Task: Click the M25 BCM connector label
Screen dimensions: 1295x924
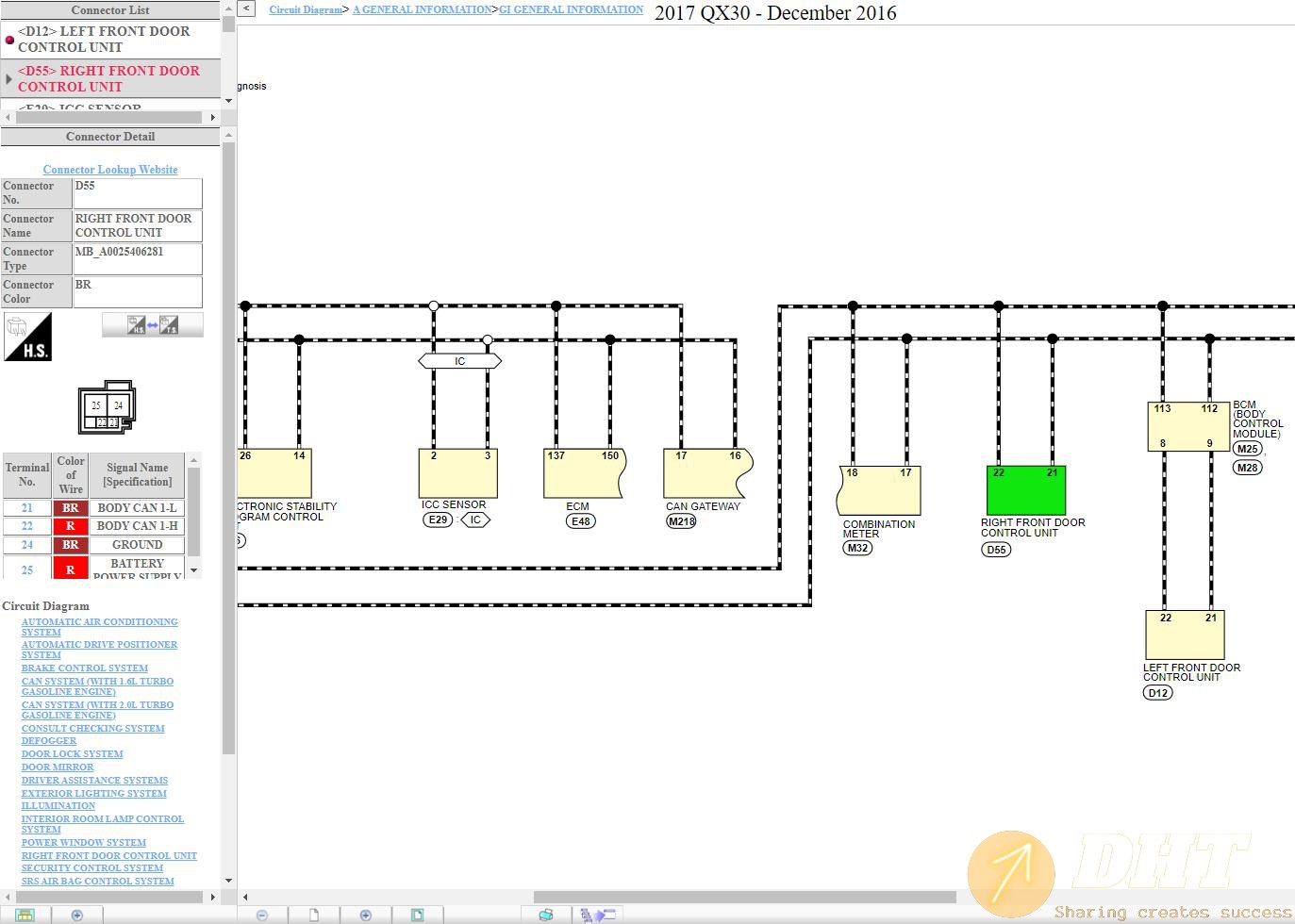Action: click(1248, 449)
